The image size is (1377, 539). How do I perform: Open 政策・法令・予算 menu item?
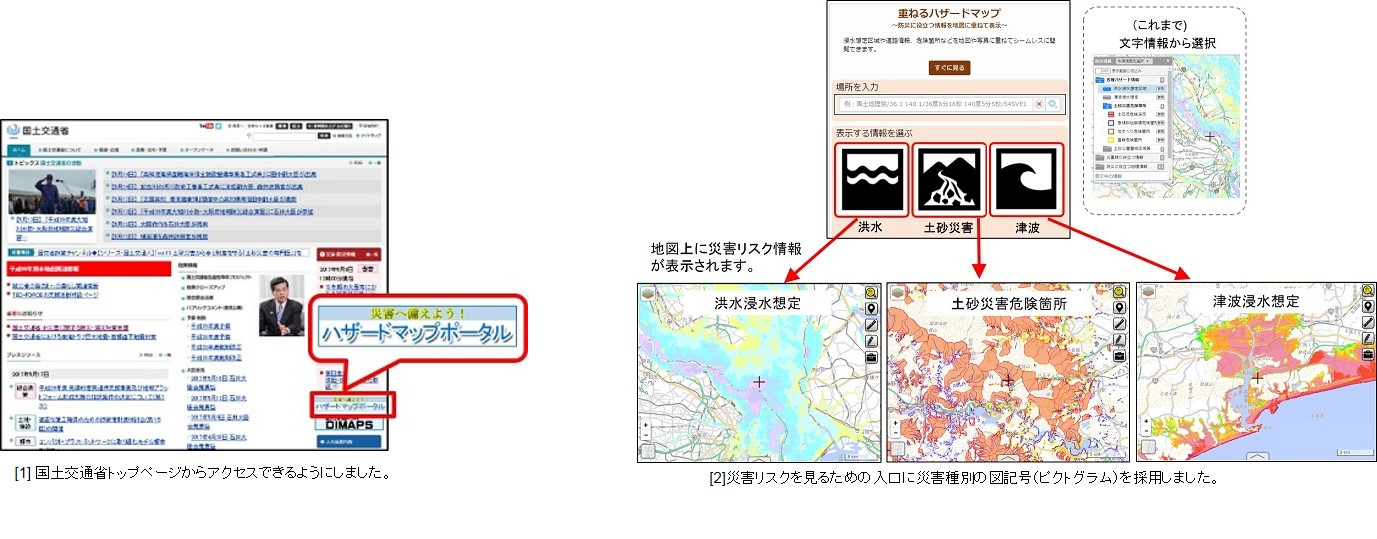click(149, 150)
